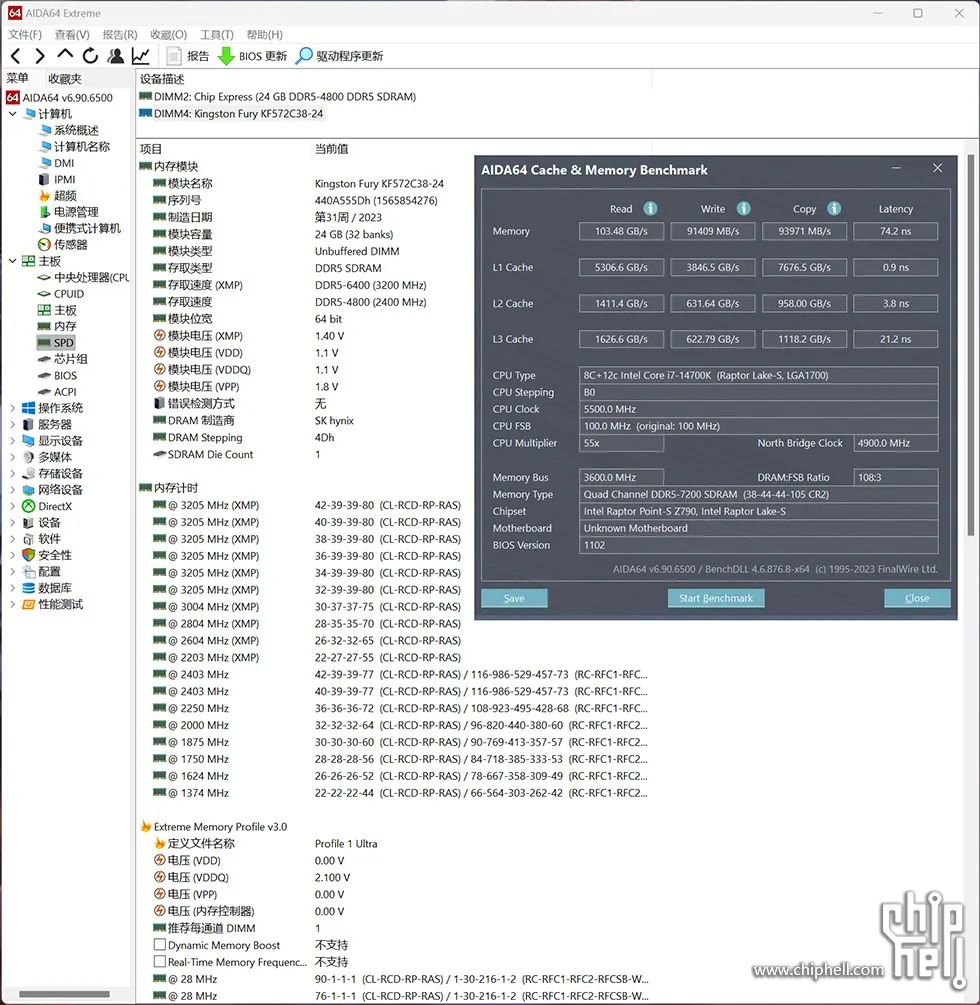Go up one level with the up arrow icon

pyautogui.click(x=65, y=55)
